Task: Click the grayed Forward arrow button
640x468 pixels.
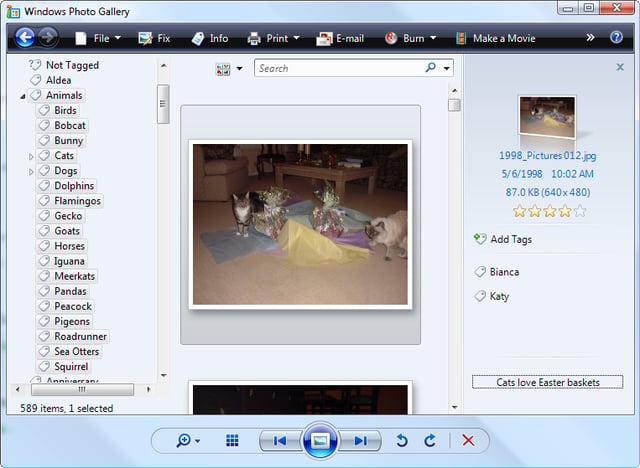Action: (x=48, y=38)
